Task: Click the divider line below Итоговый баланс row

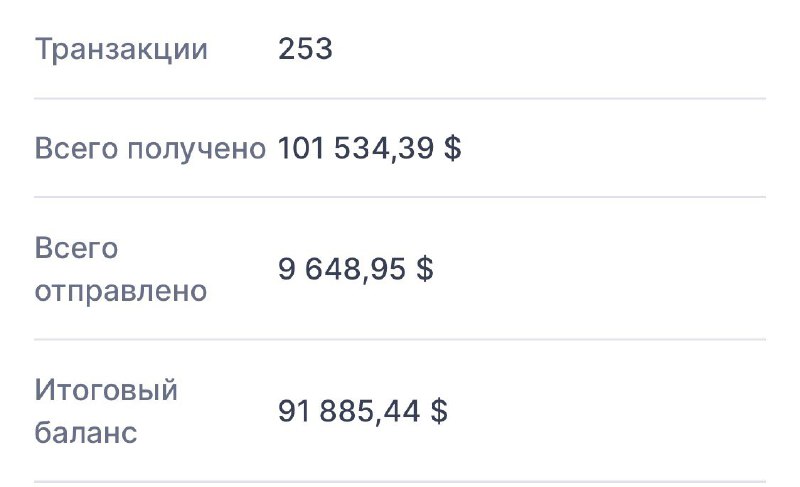Action: click(x=400, y=481)
